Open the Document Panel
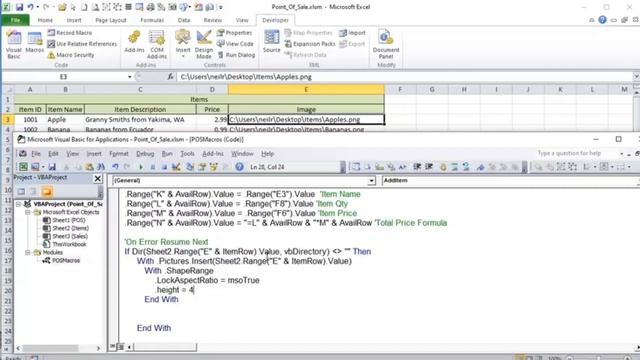 (386, 44)
